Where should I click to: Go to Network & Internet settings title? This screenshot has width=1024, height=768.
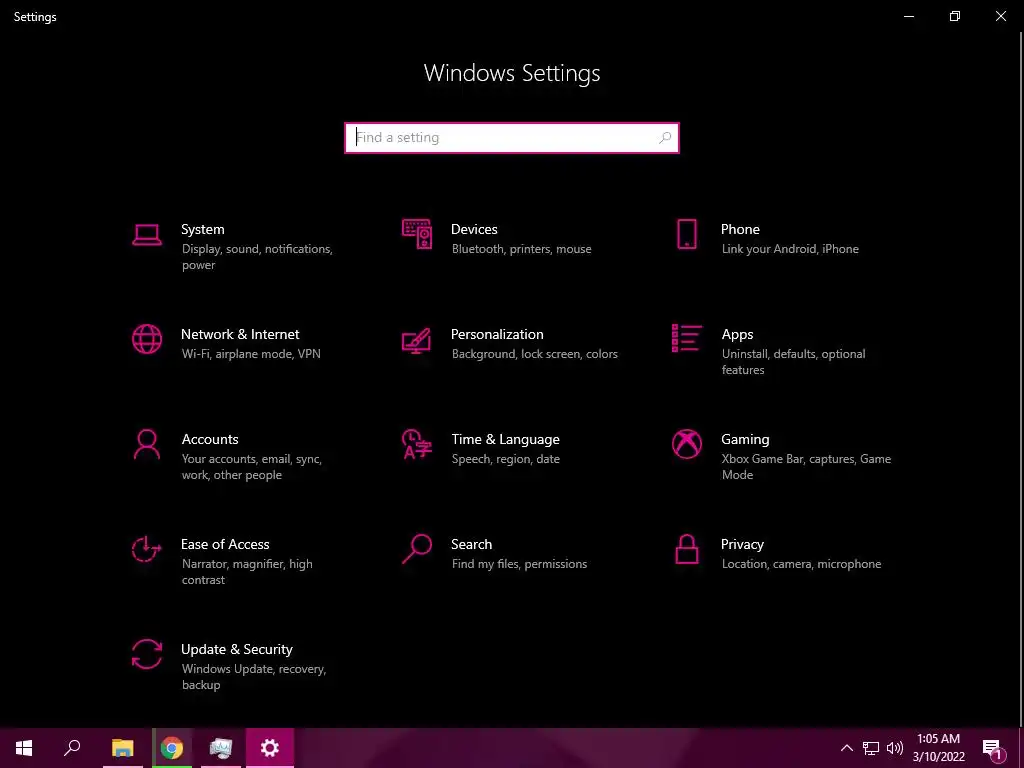click(x=240, y=334)
